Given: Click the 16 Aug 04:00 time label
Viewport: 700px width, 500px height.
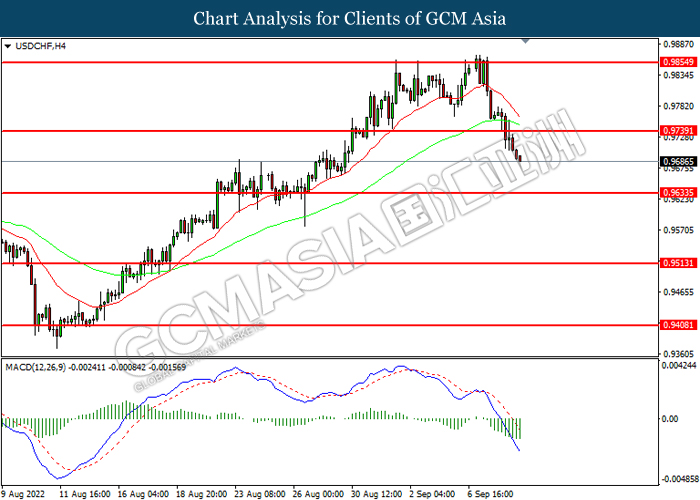Looking at the screenshot, I should [x=143, y=494].
